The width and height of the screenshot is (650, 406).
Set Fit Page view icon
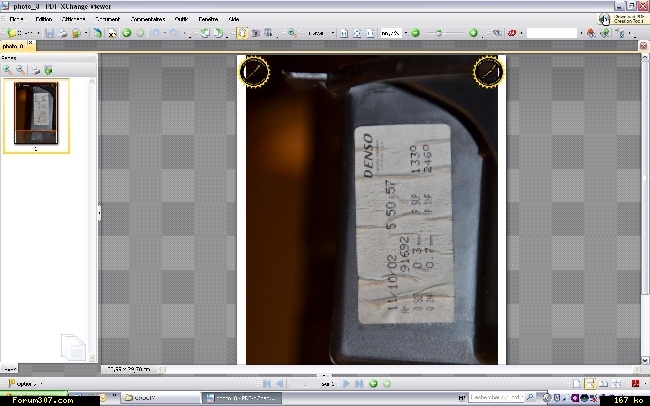point(357,33)
